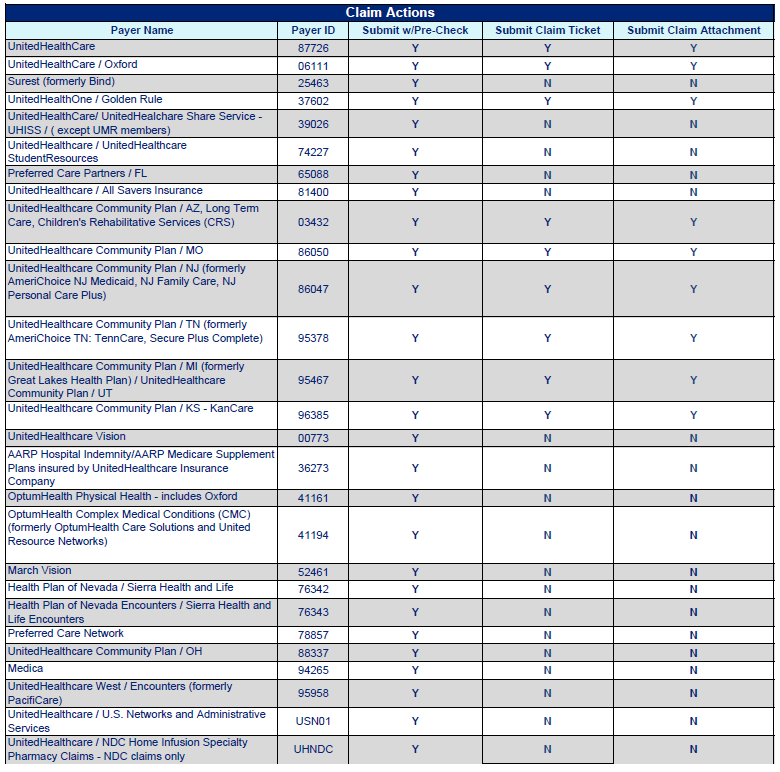The image size is (780, 772).
Task: Click the Claim Actions table title
Action: pos(390,12)
